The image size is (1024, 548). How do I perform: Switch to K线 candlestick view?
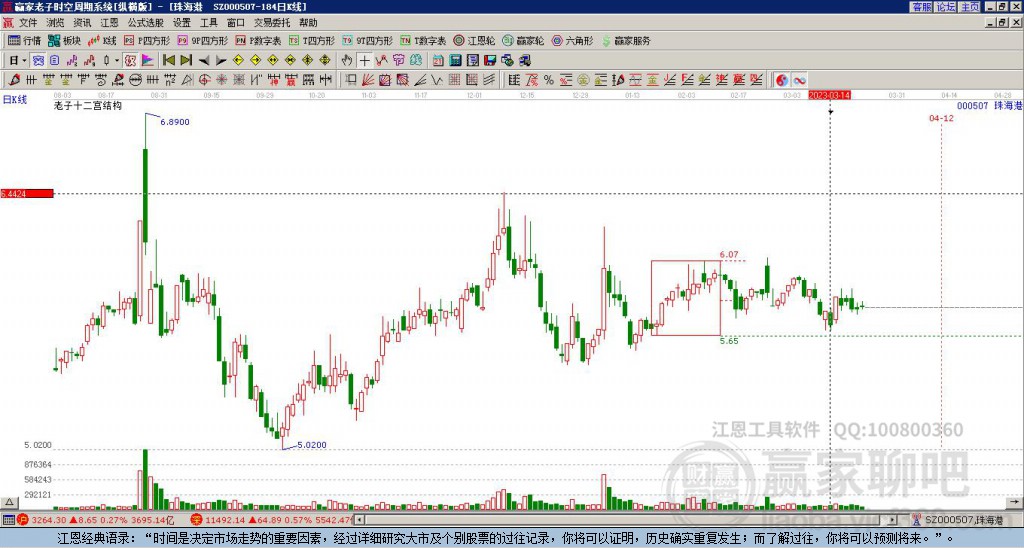102,40
